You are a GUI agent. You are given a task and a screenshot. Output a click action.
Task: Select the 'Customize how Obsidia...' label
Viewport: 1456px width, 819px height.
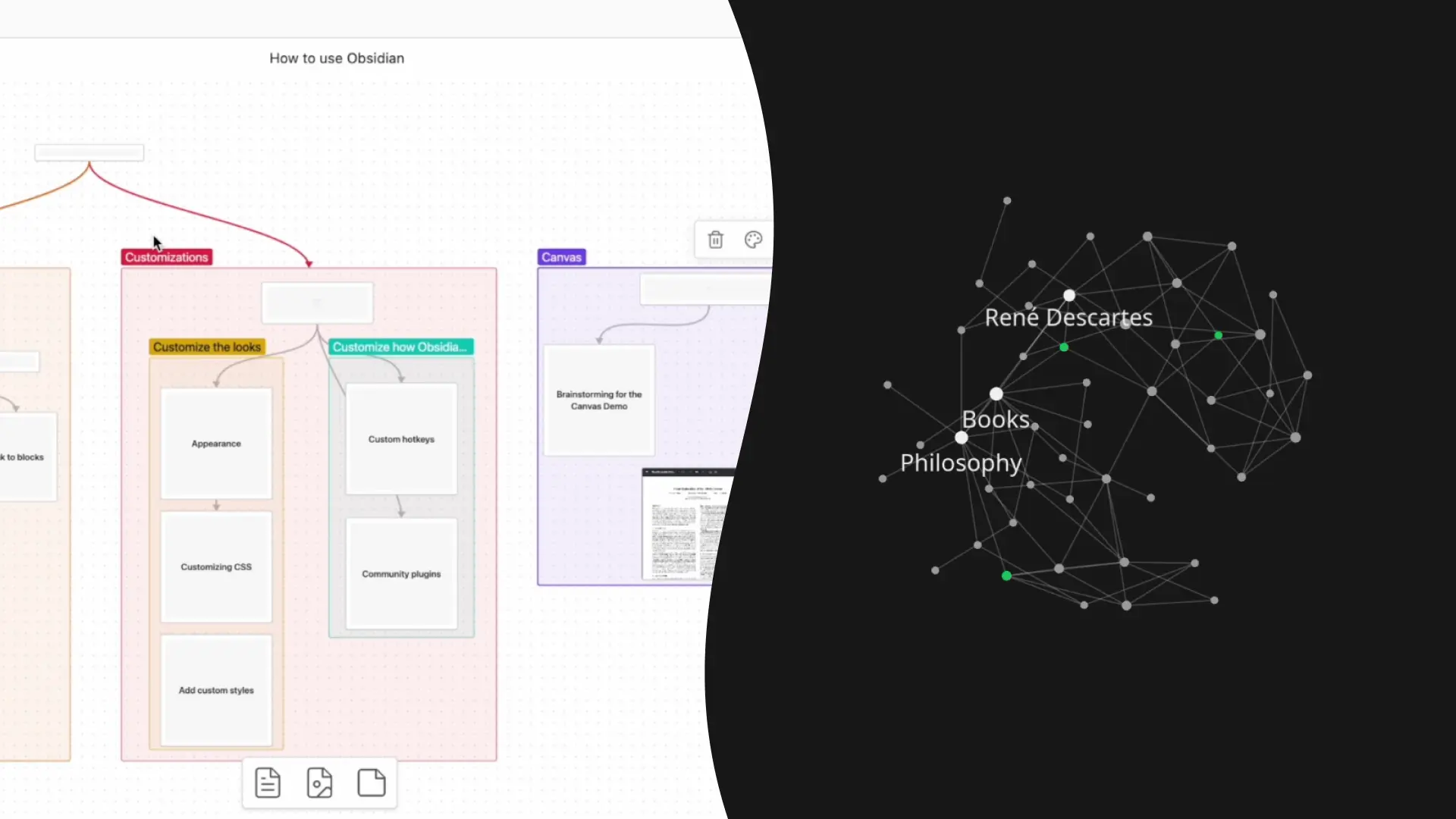point(400,347)
